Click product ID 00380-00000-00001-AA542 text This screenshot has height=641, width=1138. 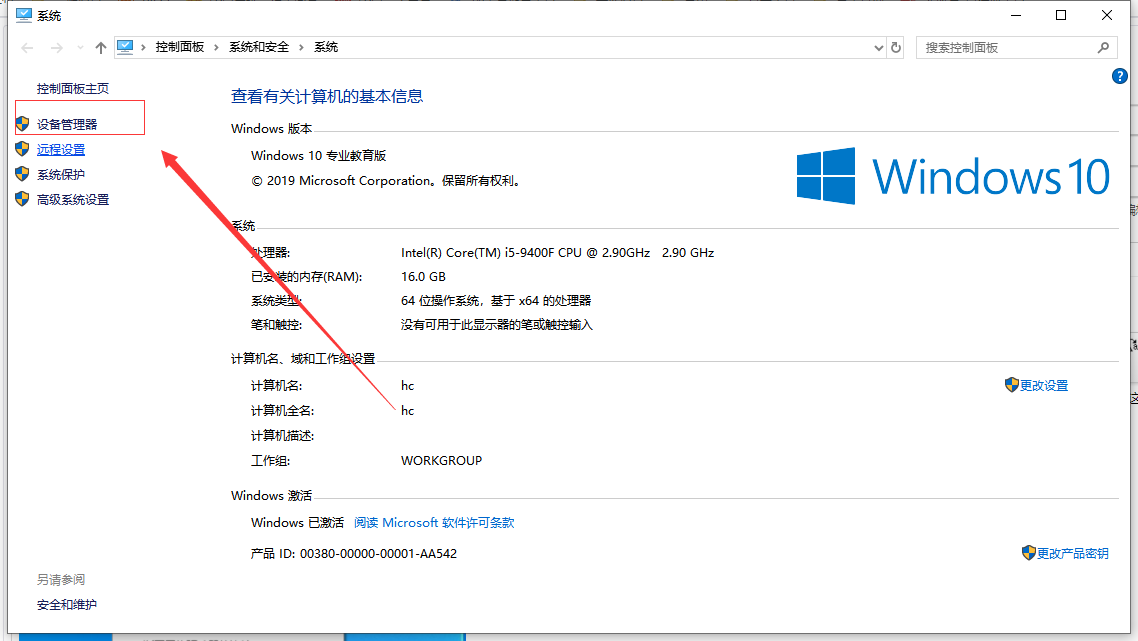[378, 553]
